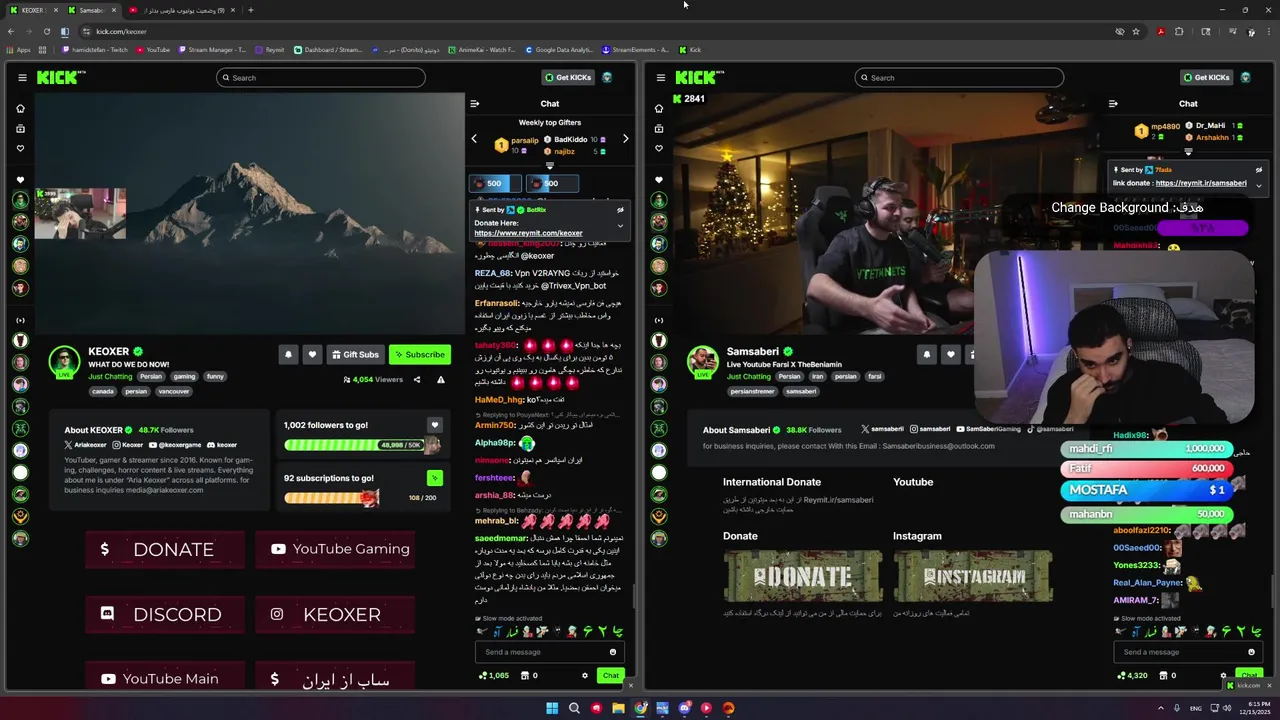Open the hamidstefan - Twitch bookmark

pyautogui.click(x=94, y=49)
